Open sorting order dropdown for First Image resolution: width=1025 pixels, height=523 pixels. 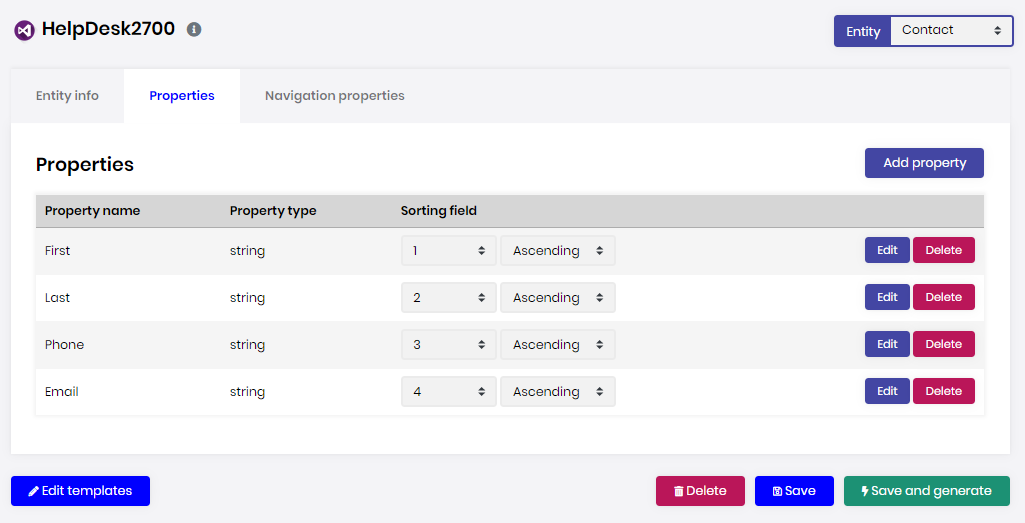coord(448,251)
